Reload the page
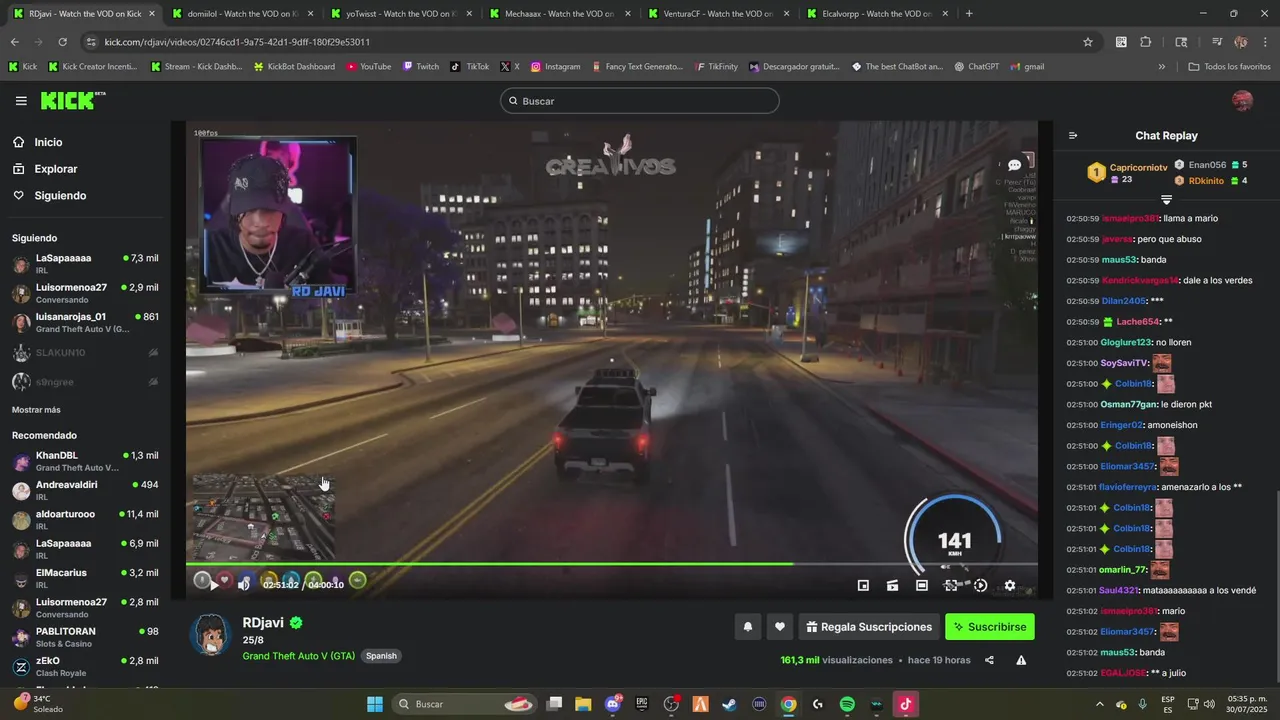1280x720 pixels. 62,42
